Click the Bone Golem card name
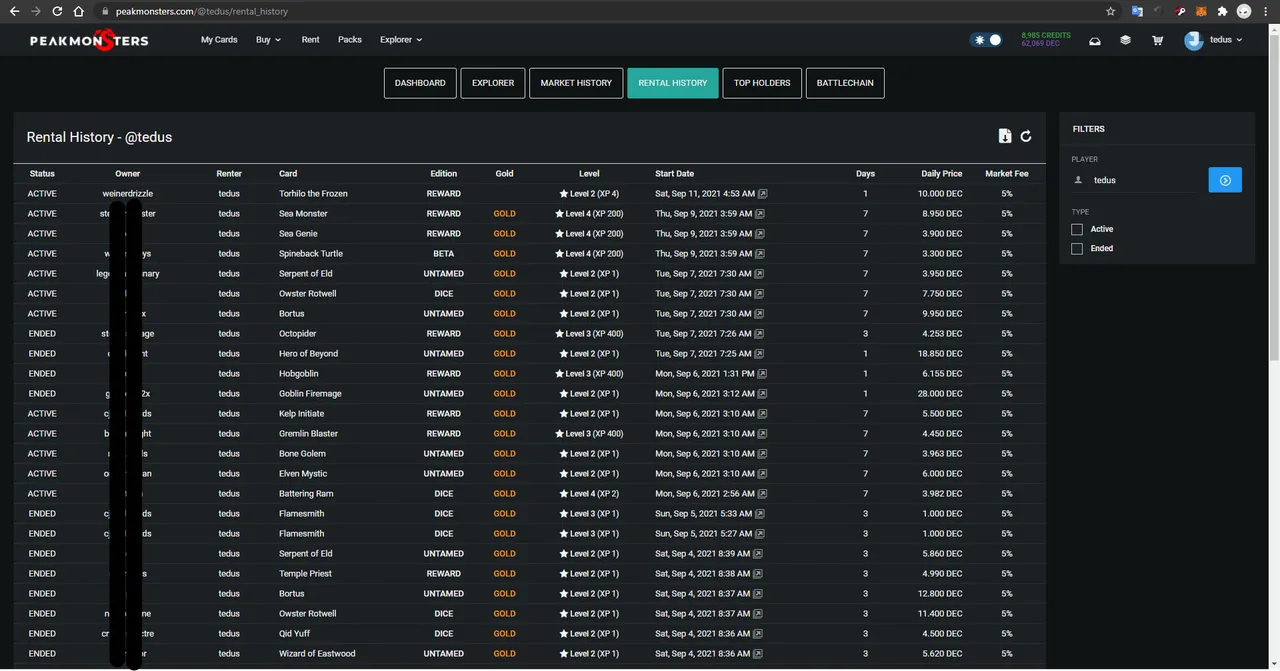Viewport: 1280px width, 671px height. coord(302,453)
